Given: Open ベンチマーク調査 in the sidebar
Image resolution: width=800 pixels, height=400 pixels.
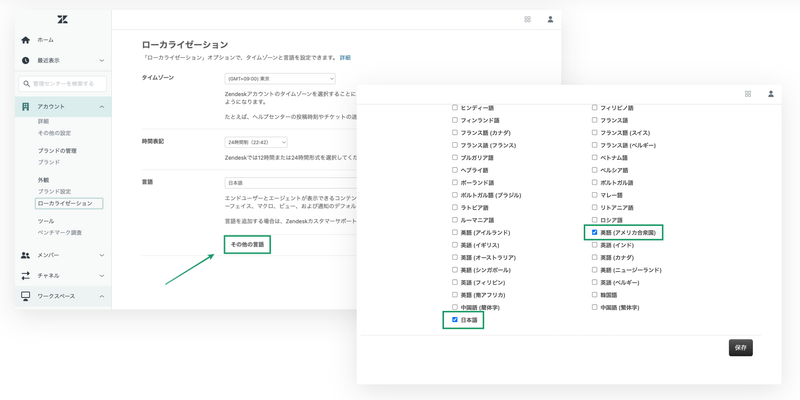Looking at the screenshot, I should (60, 233).
